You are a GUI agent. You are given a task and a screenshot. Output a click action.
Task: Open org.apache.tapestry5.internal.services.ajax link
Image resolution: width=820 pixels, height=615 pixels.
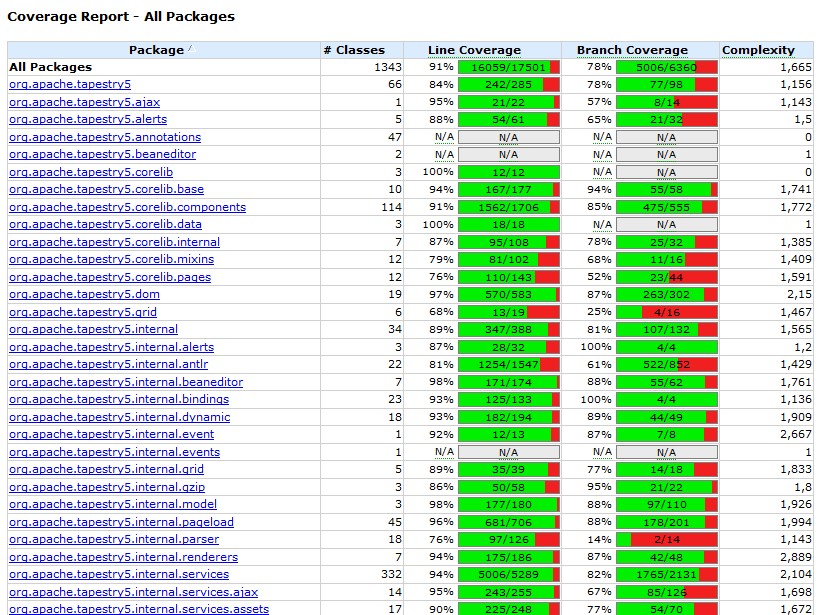(x=133, y=593)
